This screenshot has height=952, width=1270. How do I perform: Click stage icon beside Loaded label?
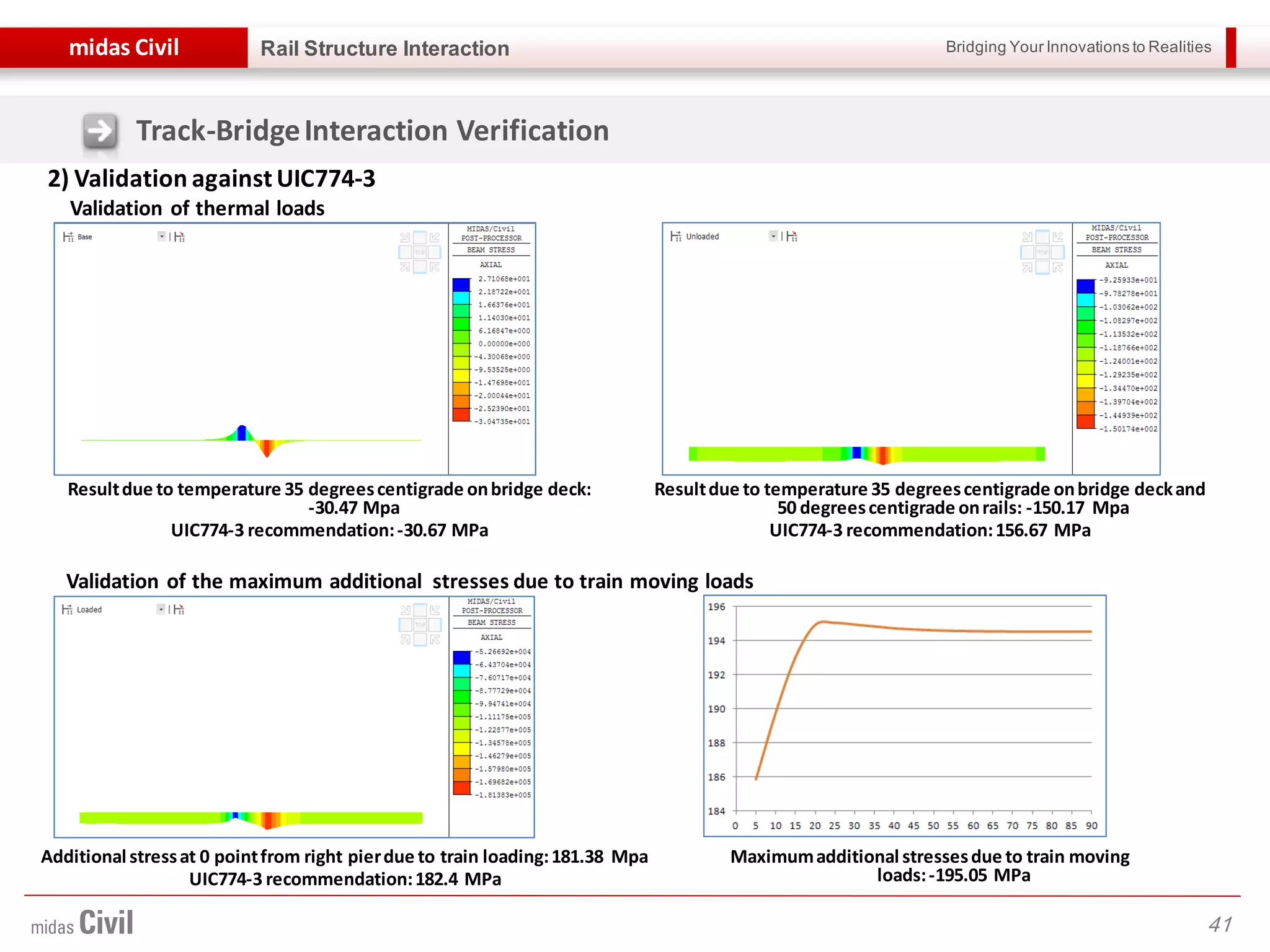[67, 609]
